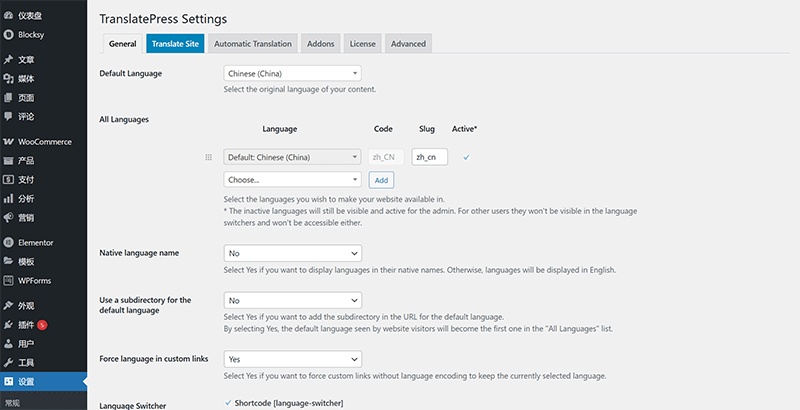Switch to the Translate Site tab

[175, 44]
